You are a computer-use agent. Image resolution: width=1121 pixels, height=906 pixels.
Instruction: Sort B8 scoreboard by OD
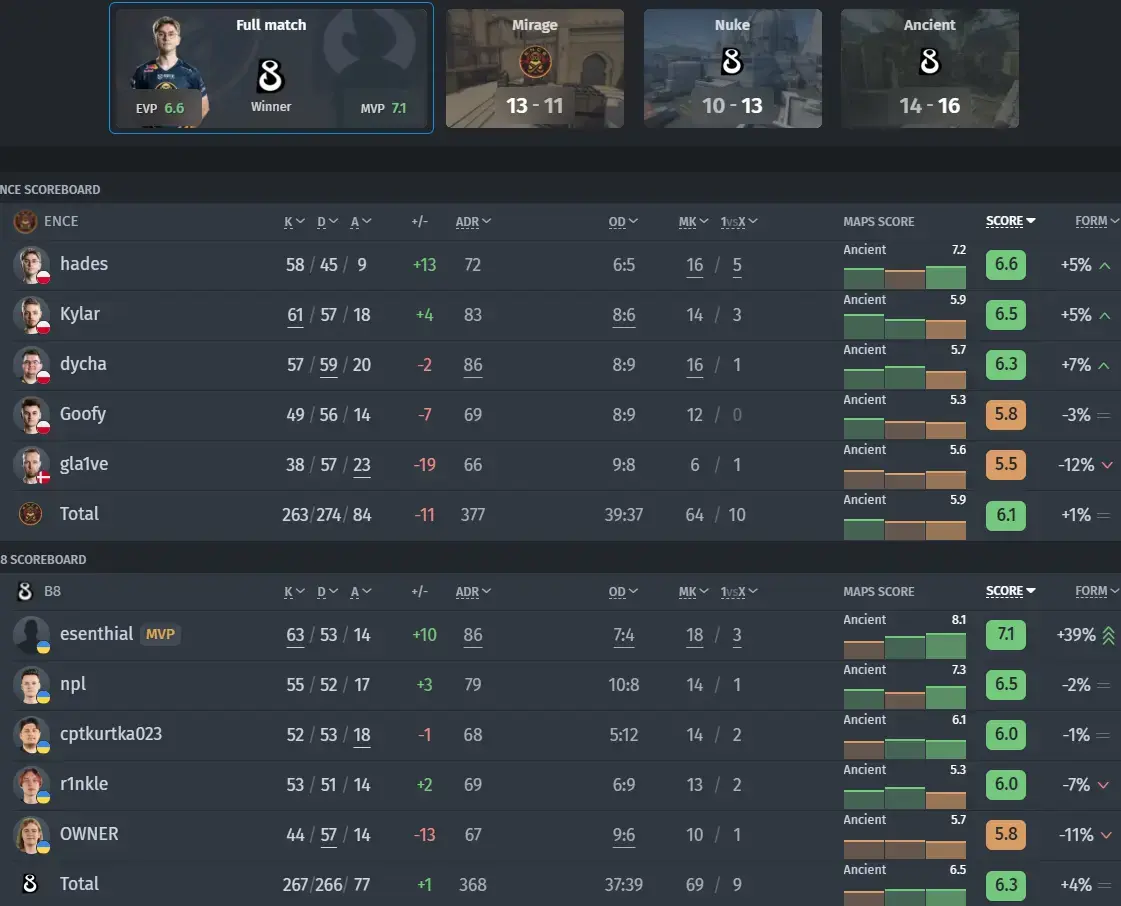(x=623, y=591)
